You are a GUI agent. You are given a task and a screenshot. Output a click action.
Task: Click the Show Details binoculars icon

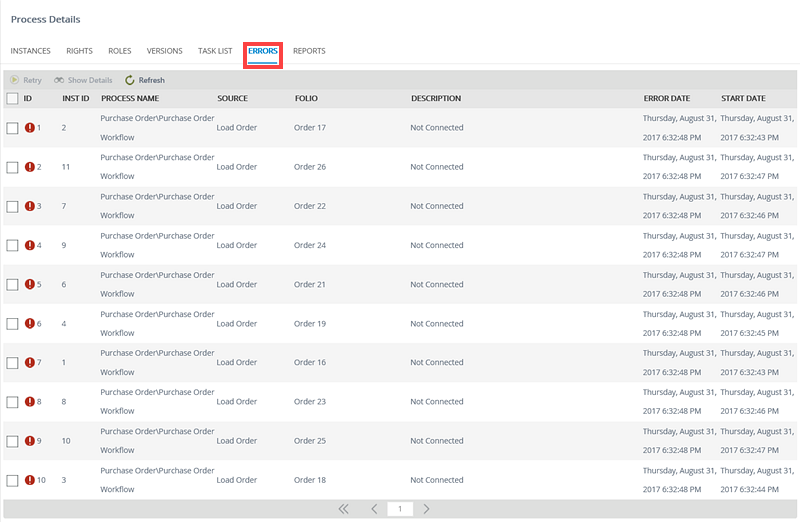coord(60,80)
